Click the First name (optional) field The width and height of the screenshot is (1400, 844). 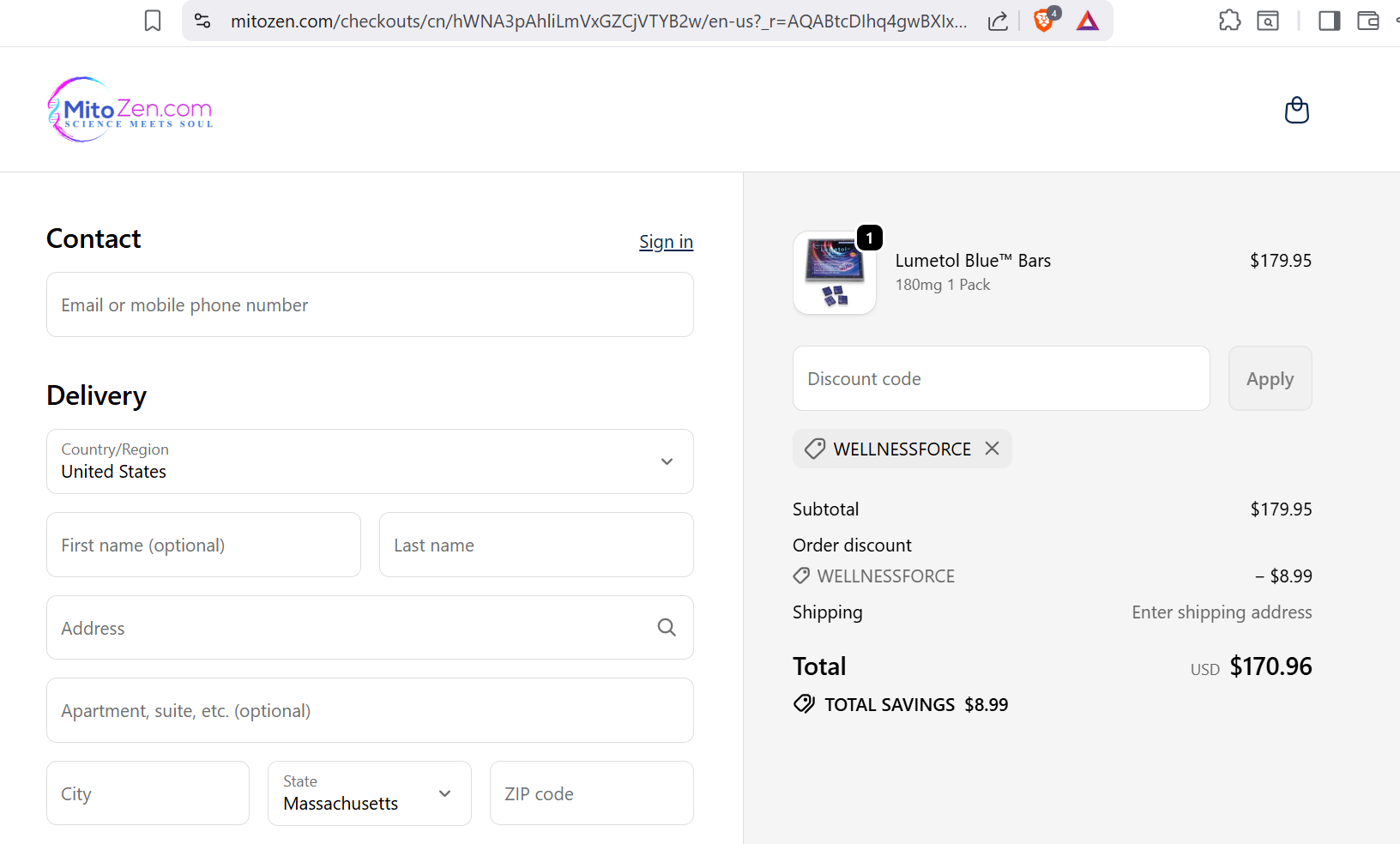click(x=203, y=545)
